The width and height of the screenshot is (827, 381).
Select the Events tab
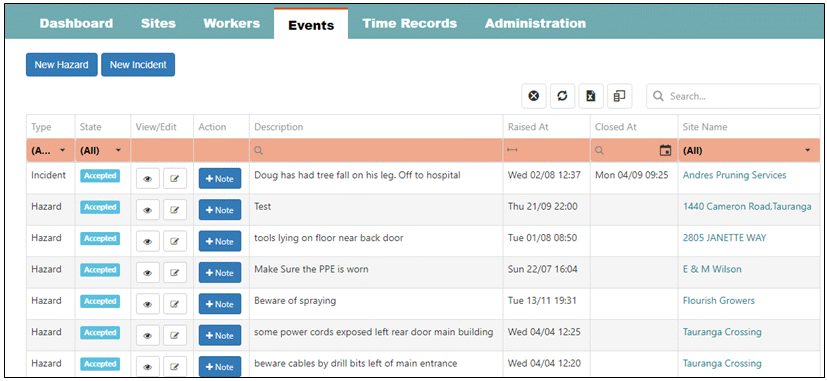(x=311, y=25)
